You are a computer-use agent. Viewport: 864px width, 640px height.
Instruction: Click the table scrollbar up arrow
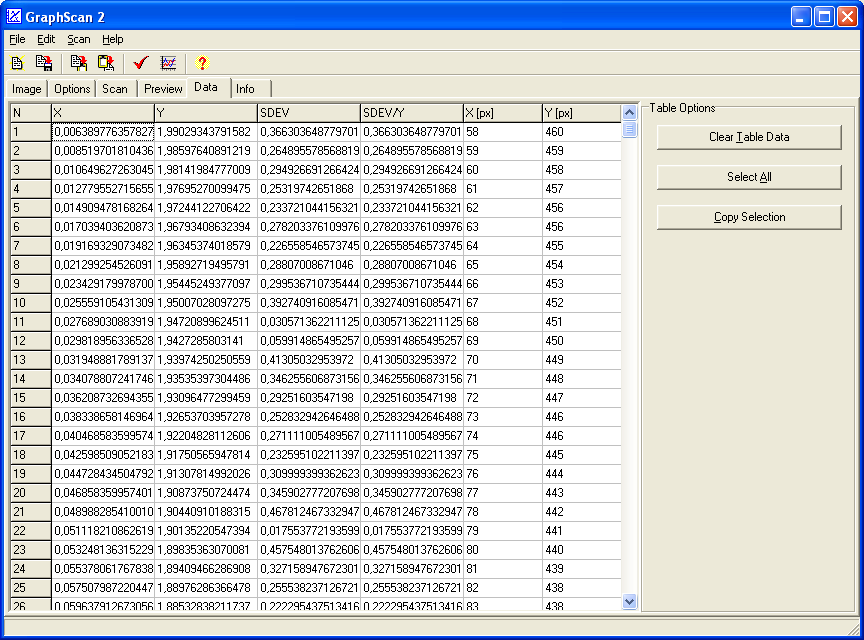point(629,112)
